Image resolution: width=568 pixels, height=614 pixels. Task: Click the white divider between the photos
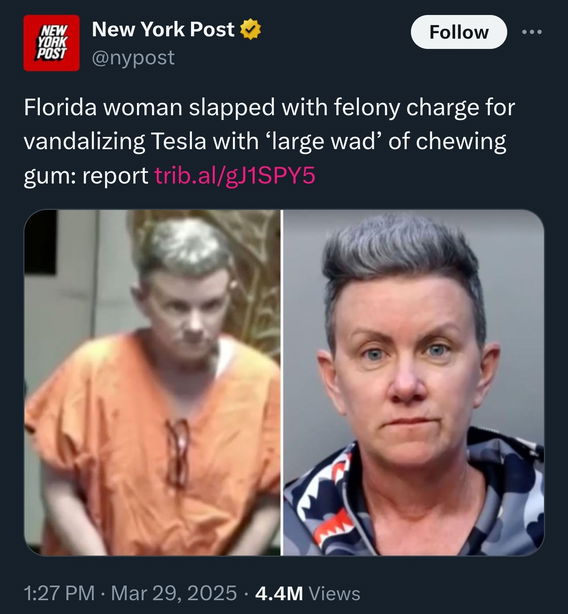281,383
